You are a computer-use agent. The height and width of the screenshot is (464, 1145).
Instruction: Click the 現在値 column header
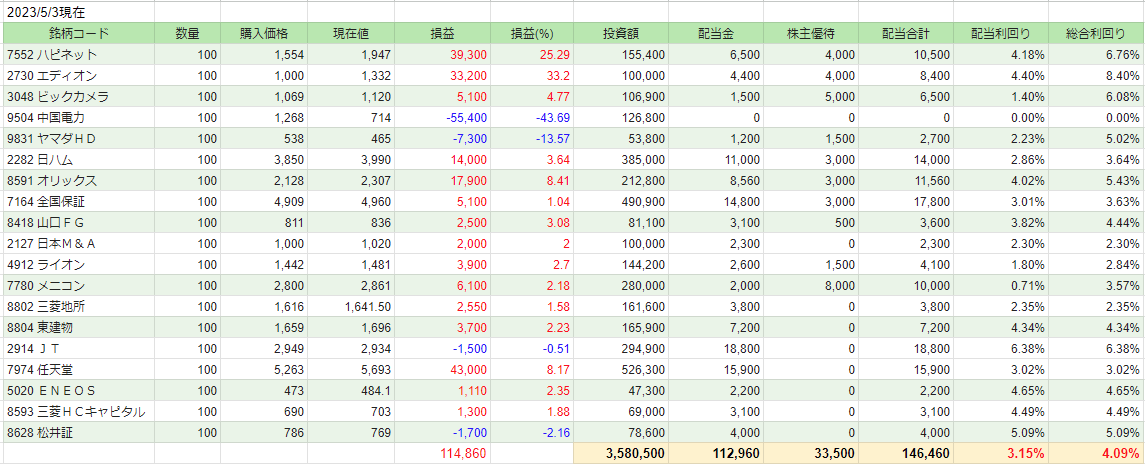click(x=351, y=34)
